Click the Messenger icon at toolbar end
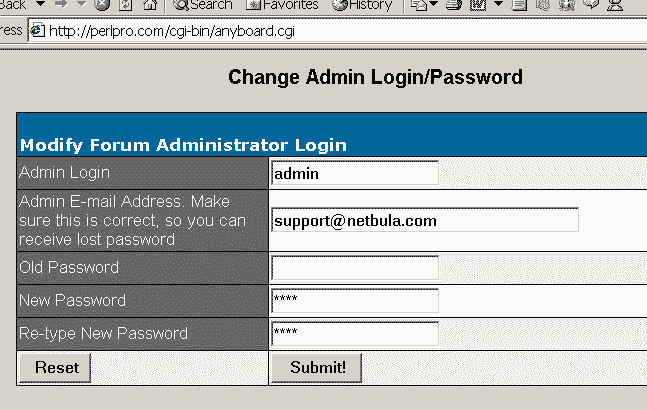 pos(614,5)
